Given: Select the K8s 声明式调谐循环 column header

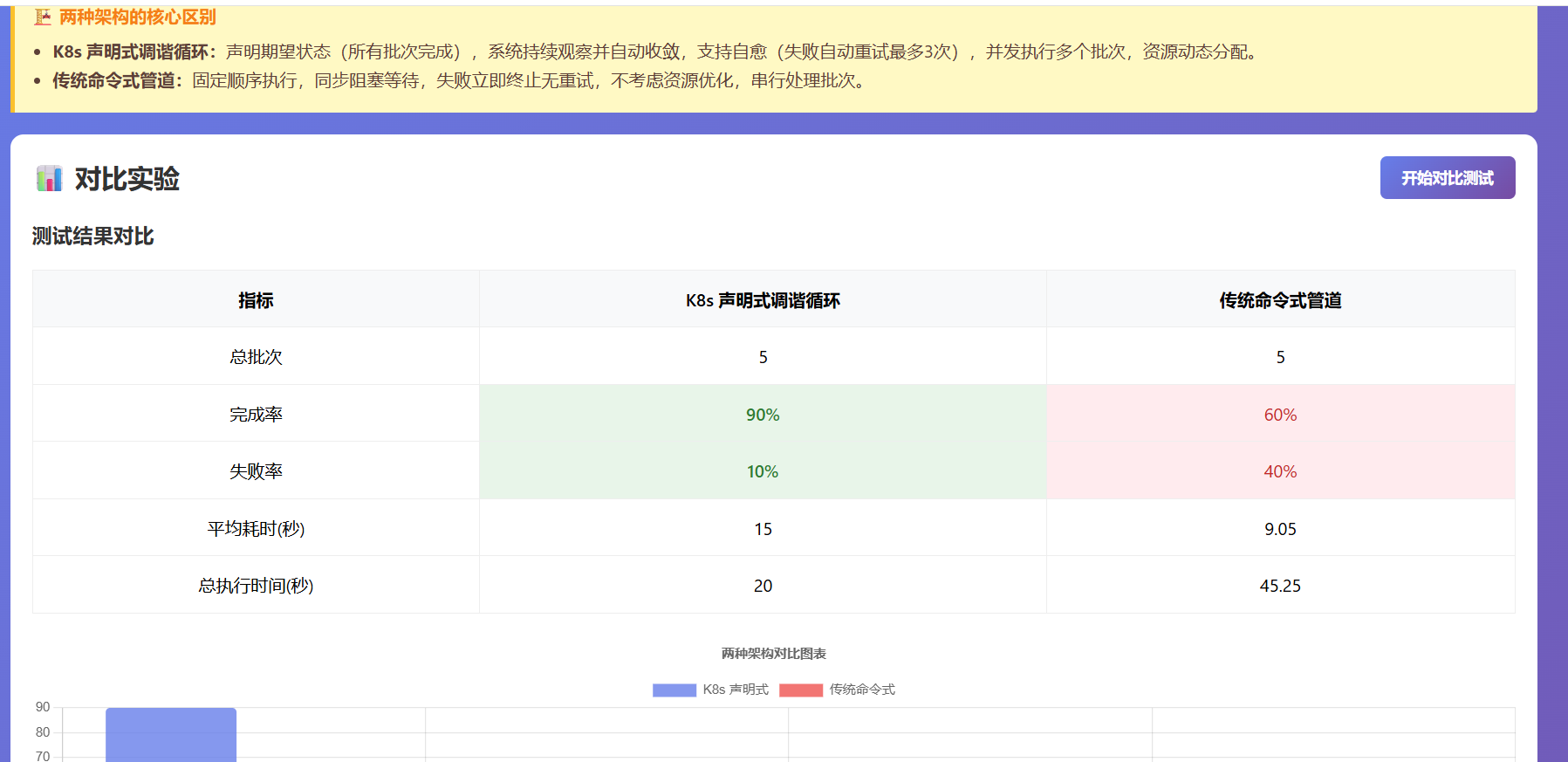Looking at the screenshot, I should (763, 299).
